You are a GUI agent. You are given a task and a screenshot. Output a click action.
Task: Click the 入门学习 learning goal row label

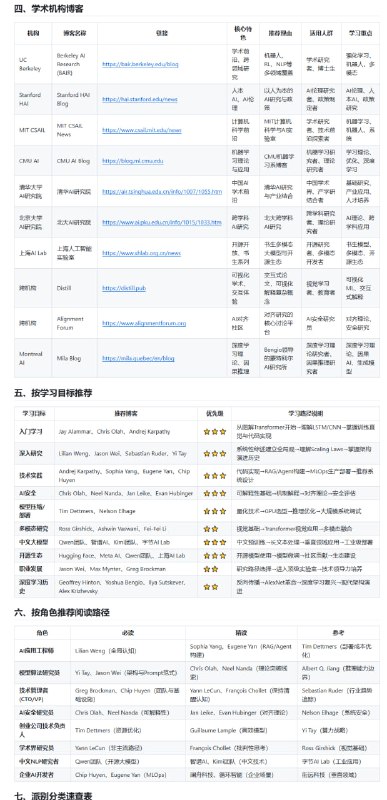click(x=31, y=432)
